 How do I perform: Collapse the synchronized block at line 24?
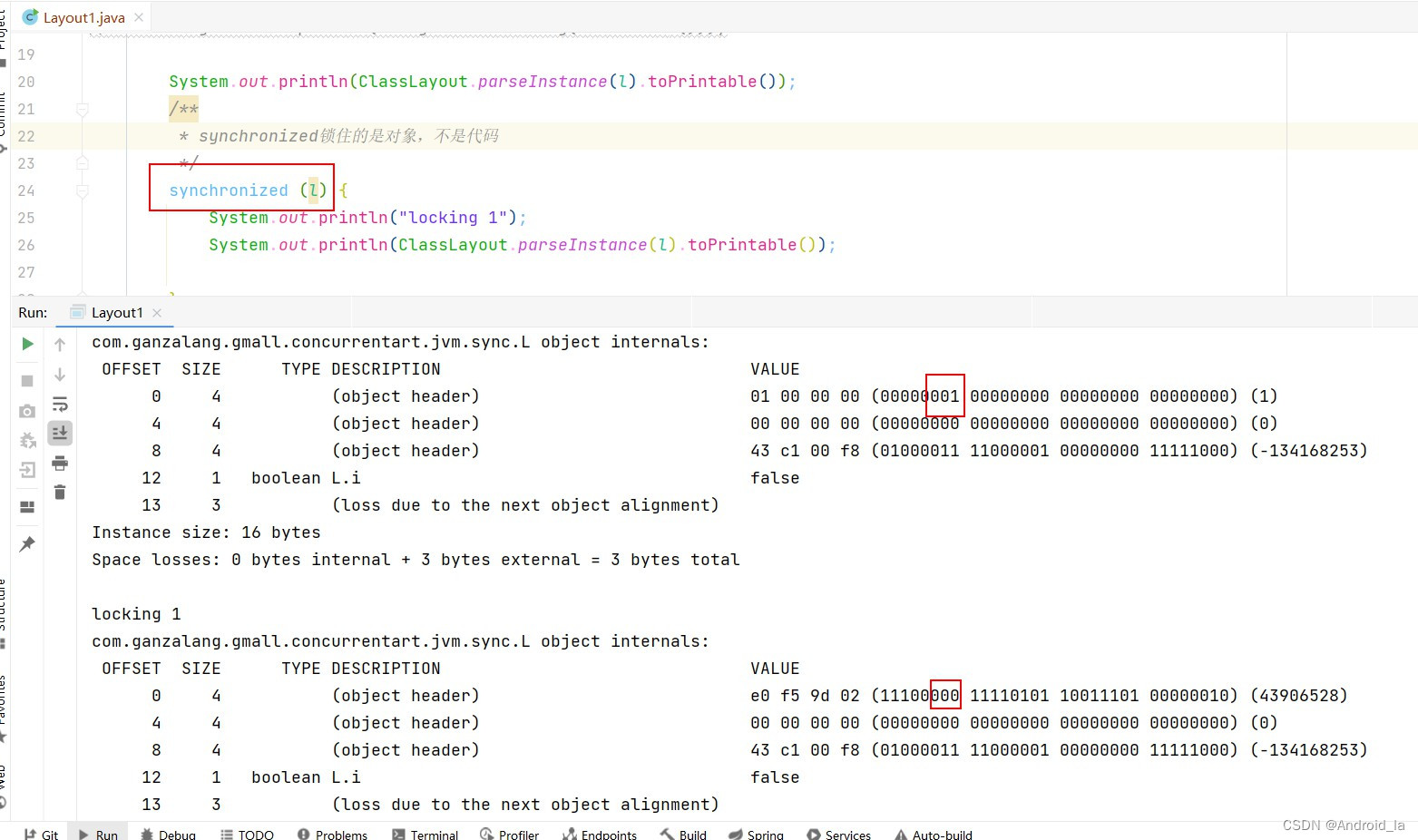[x=83, y=190]
